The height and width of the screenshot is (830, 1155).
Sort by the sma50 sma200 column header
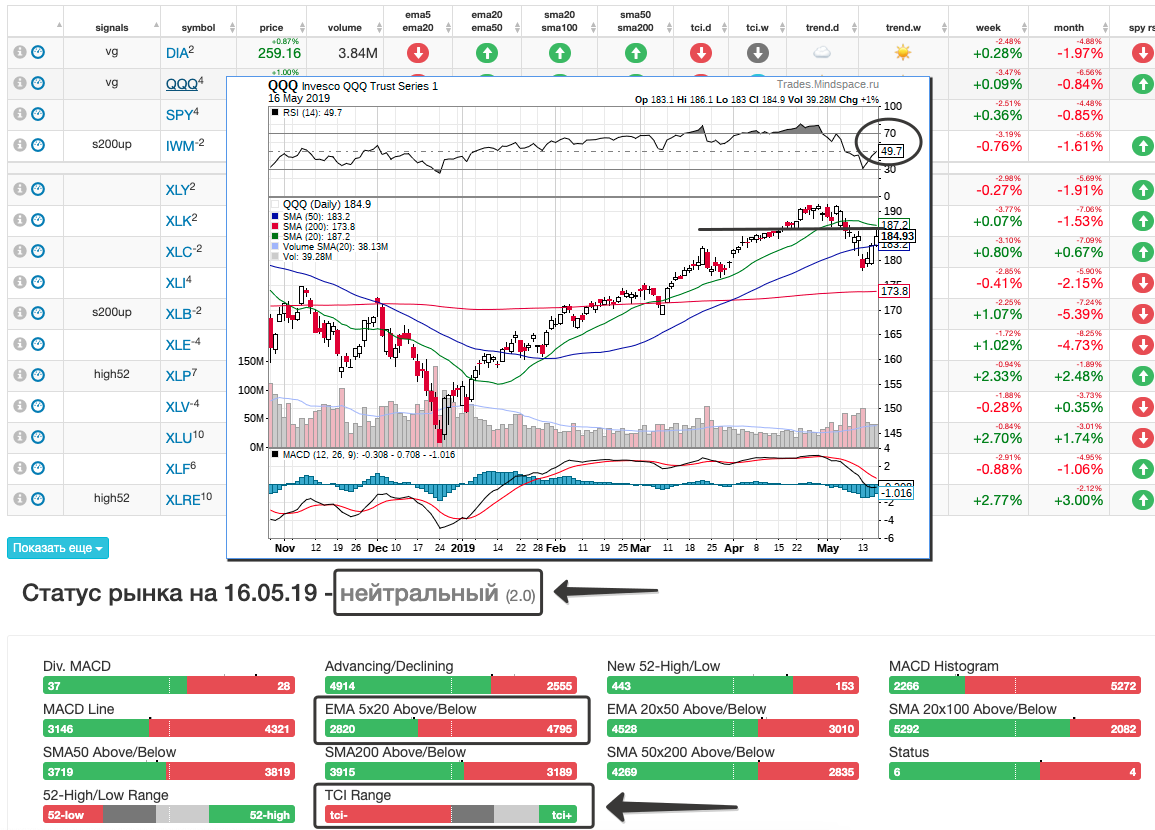click(636, 21)
